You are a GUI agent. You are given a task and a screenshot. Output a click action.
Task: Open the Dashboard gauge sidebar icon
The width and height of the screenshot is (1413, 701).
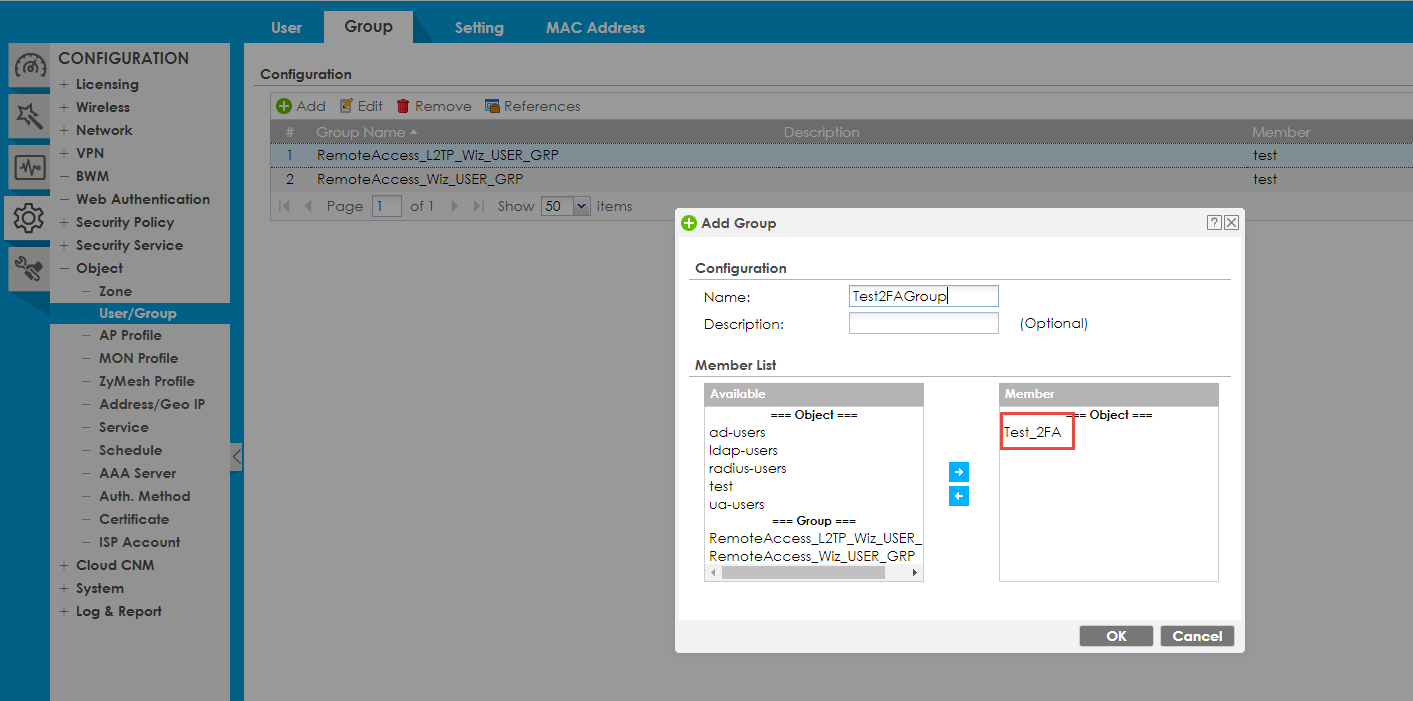30,66
